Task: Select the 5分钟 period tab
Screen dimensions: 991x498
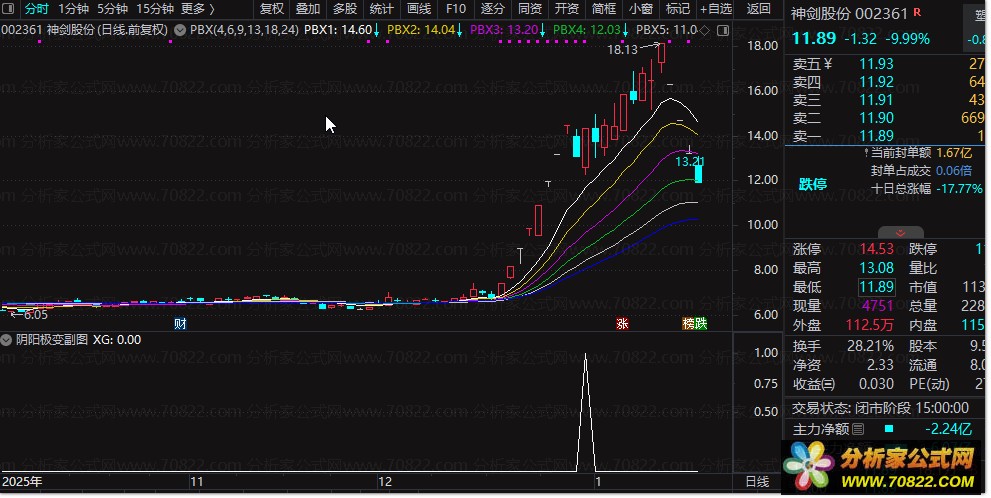Action: [112, 9]
